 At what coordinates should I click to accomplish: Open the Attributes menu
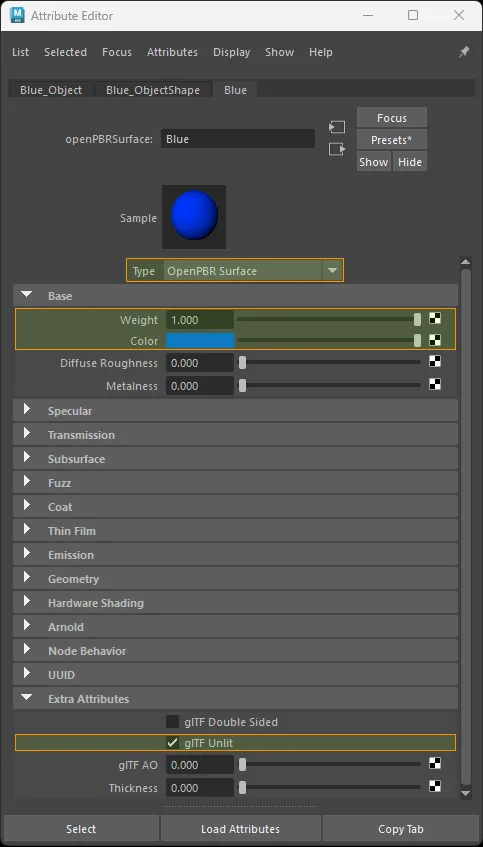coord(172,52)
